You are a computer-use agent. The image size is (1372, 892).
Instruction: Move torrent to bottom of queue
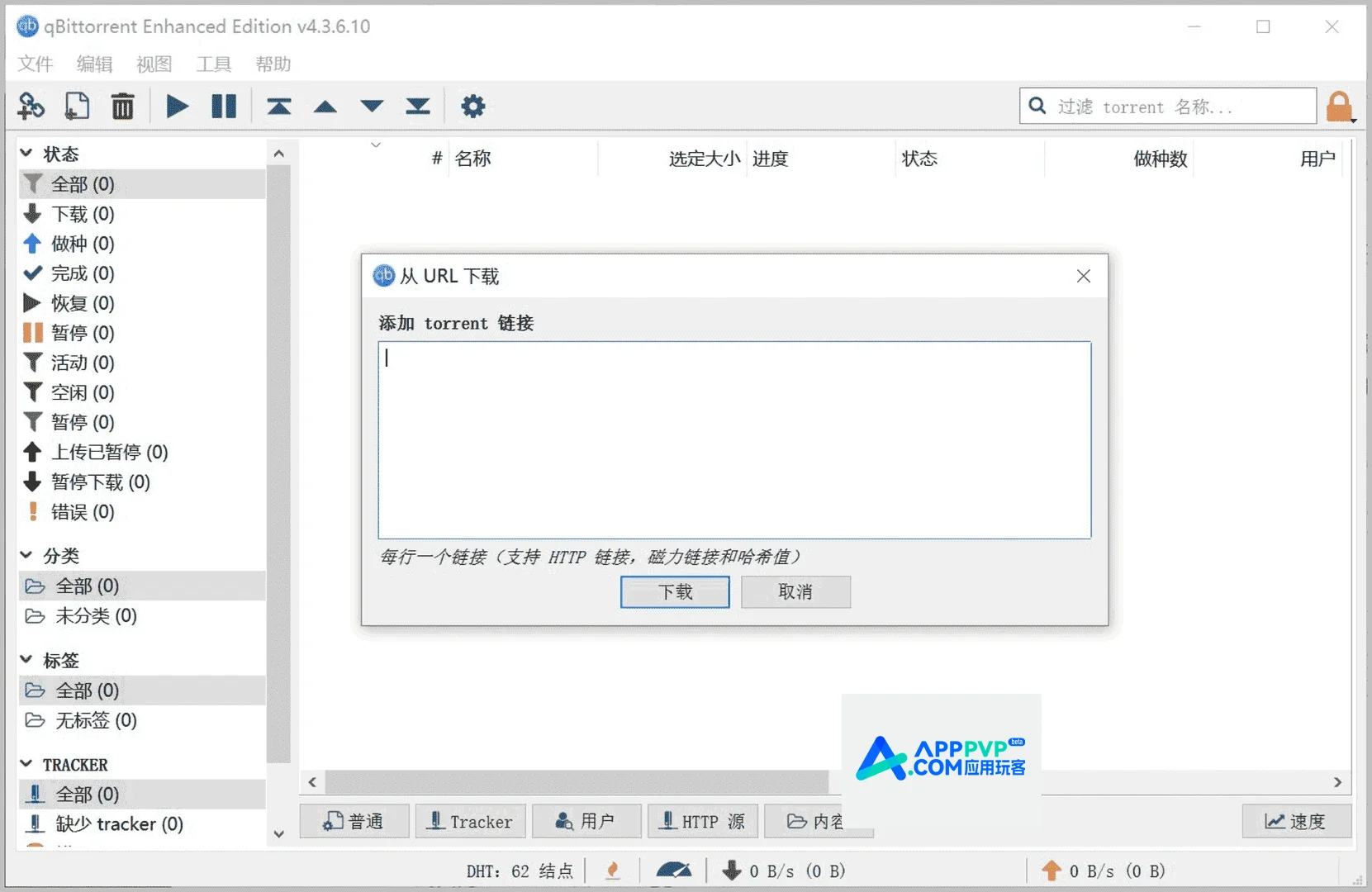pos(418,107)
